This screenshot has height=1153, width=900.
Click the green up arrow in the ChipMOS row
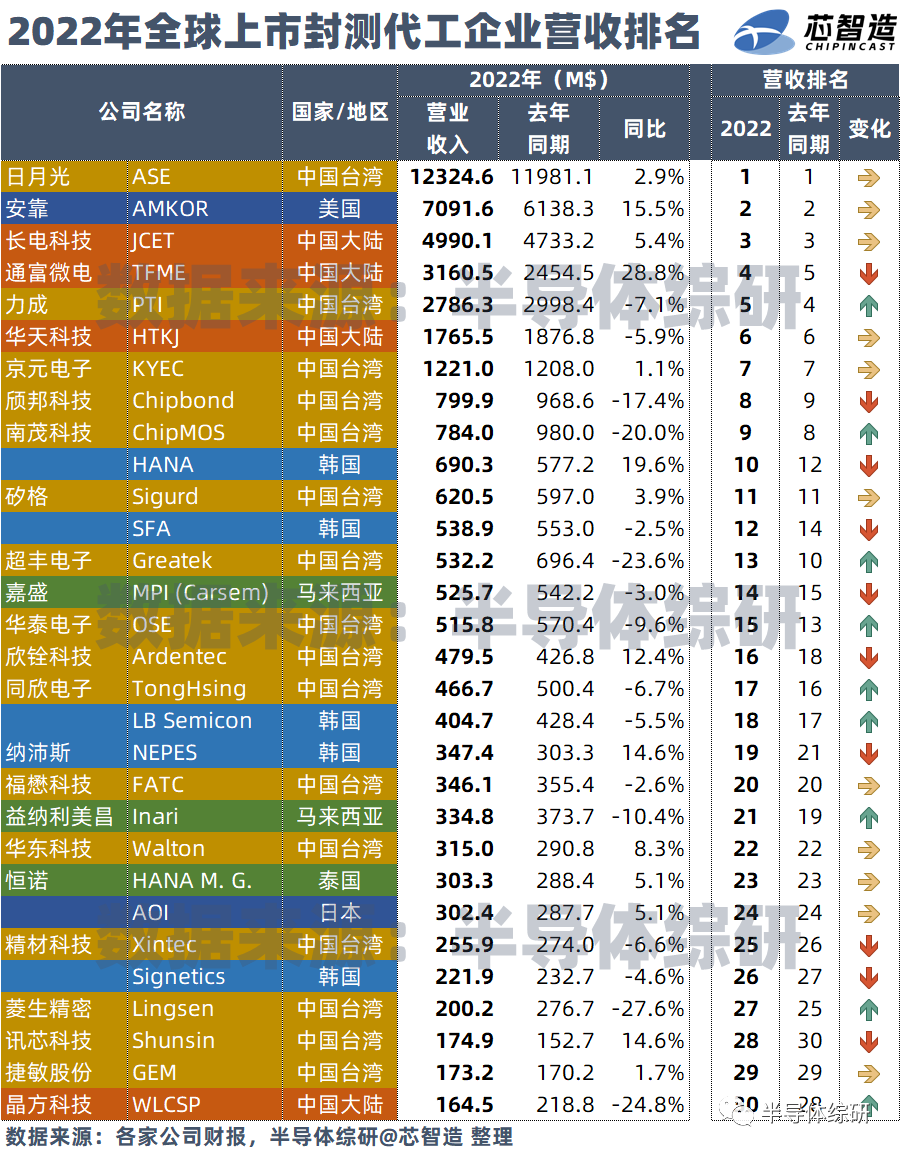868,433
